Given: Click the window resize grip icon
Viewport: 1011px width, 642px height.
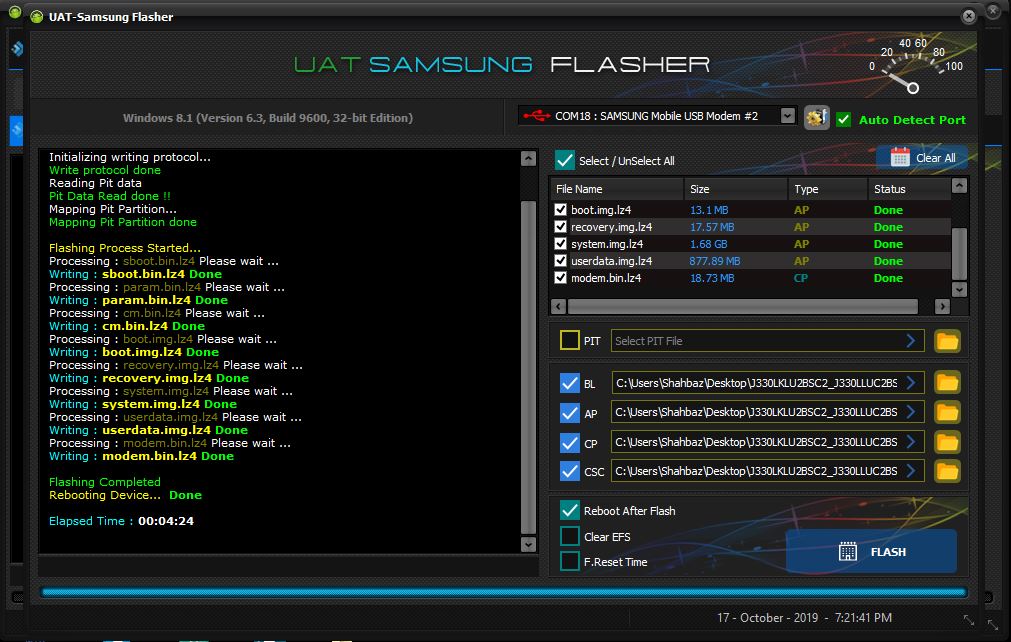Looking at the screenshot, I should (x=968, y=620).
